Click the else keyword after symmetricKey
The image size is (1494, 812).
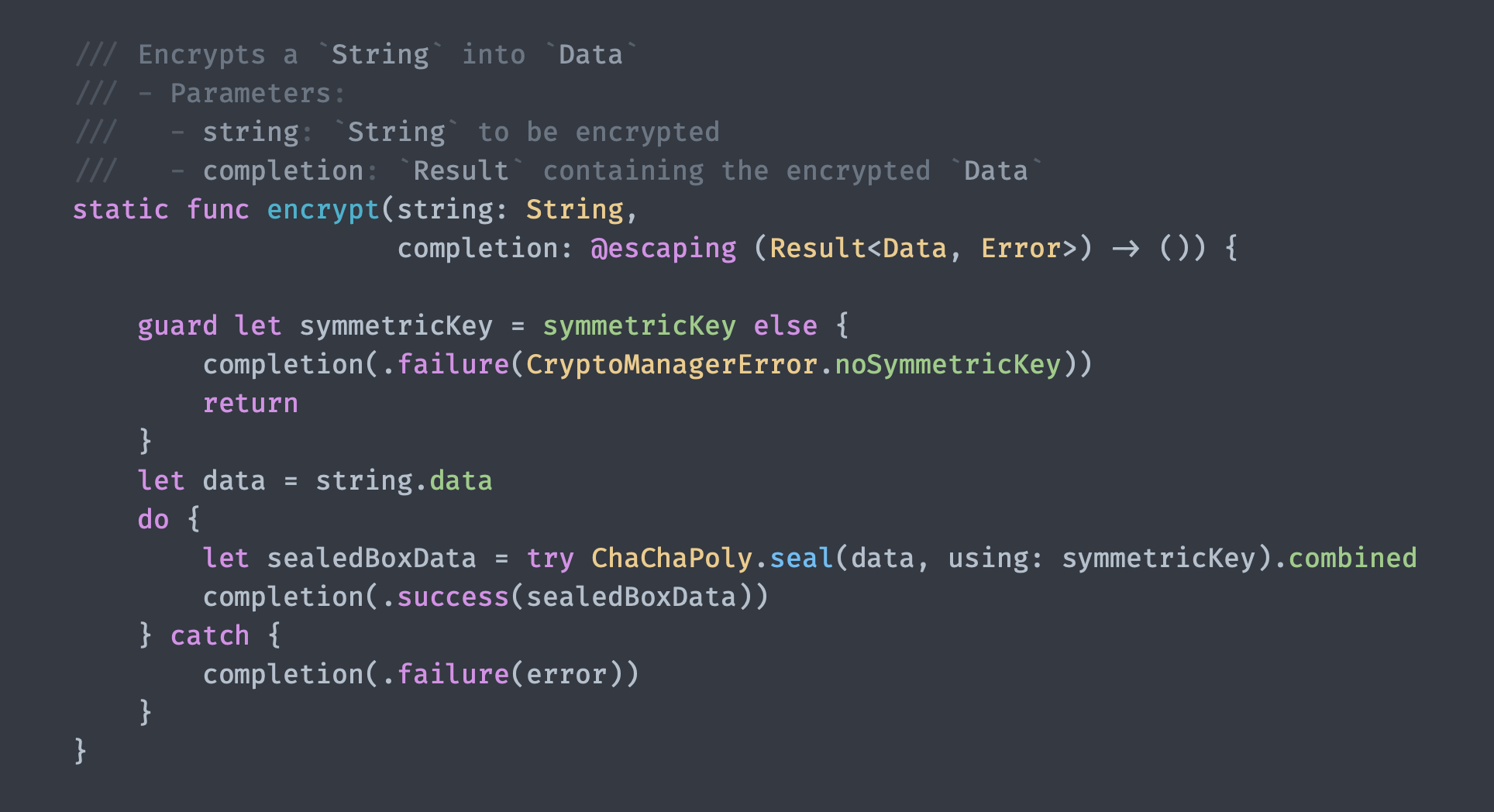click(785, 326)
